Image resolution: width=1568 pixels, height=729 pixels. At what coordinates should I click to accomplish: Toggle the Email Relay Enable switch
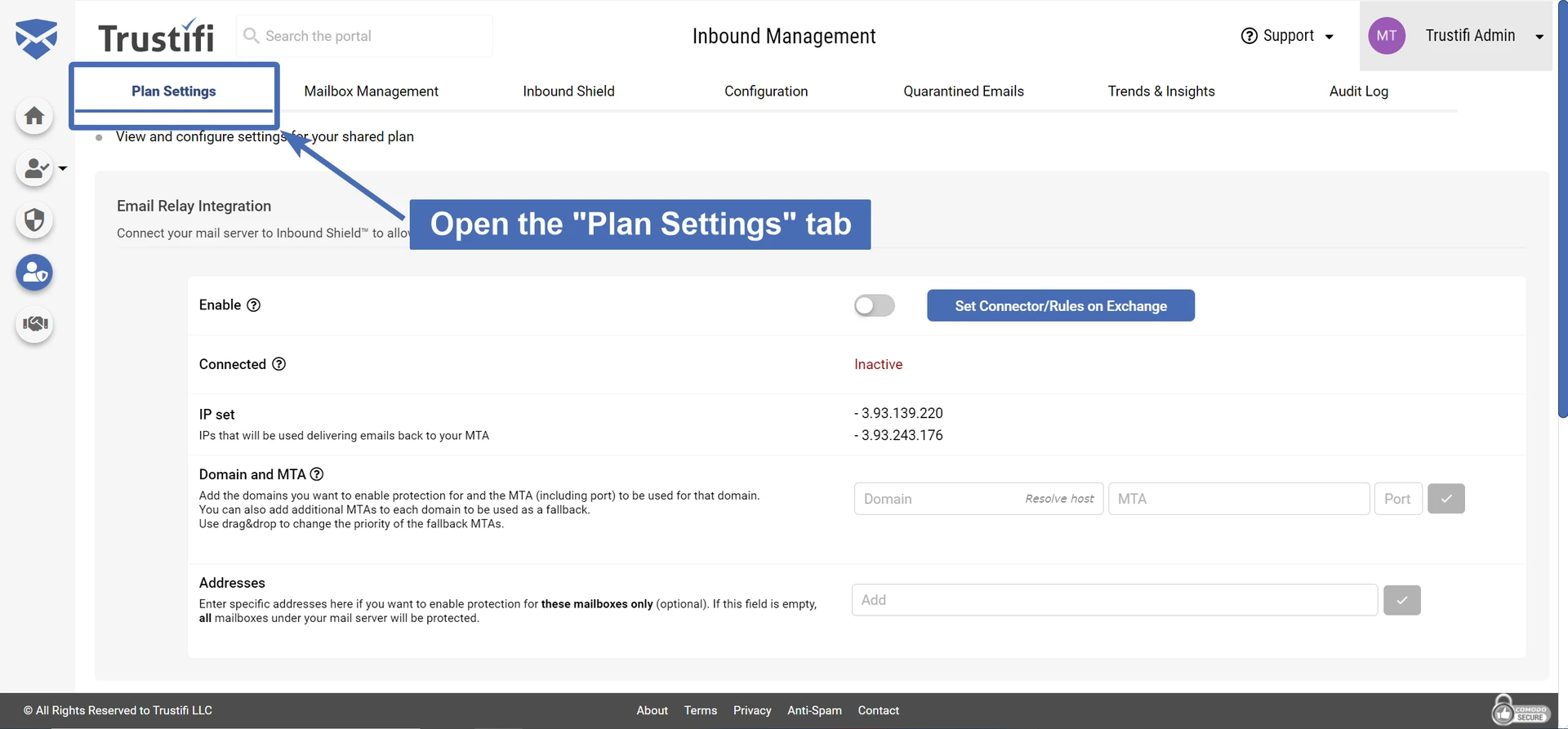pos(875,305)
